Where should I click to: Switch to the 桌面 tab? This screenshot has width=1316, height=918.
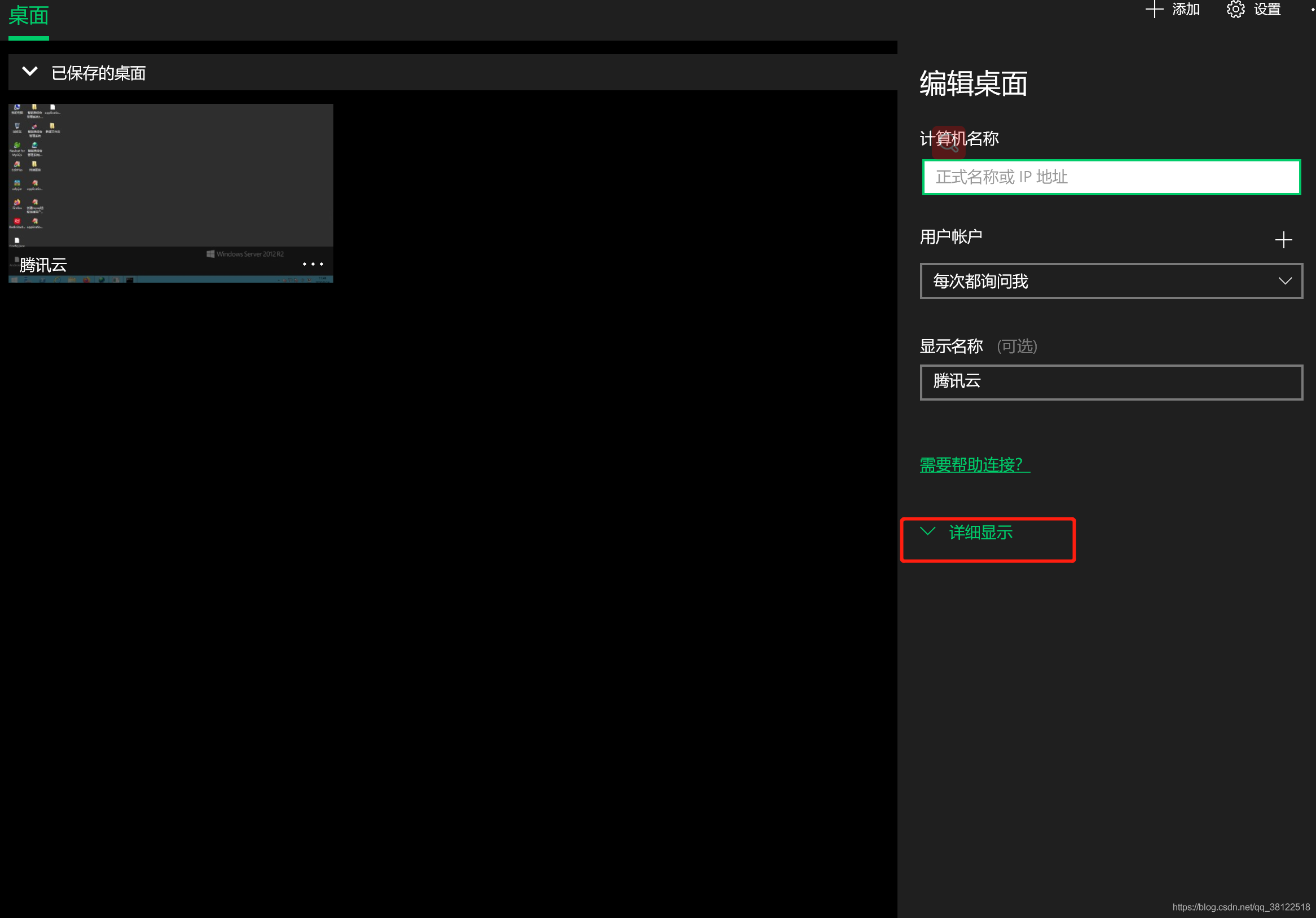[29, 16]
